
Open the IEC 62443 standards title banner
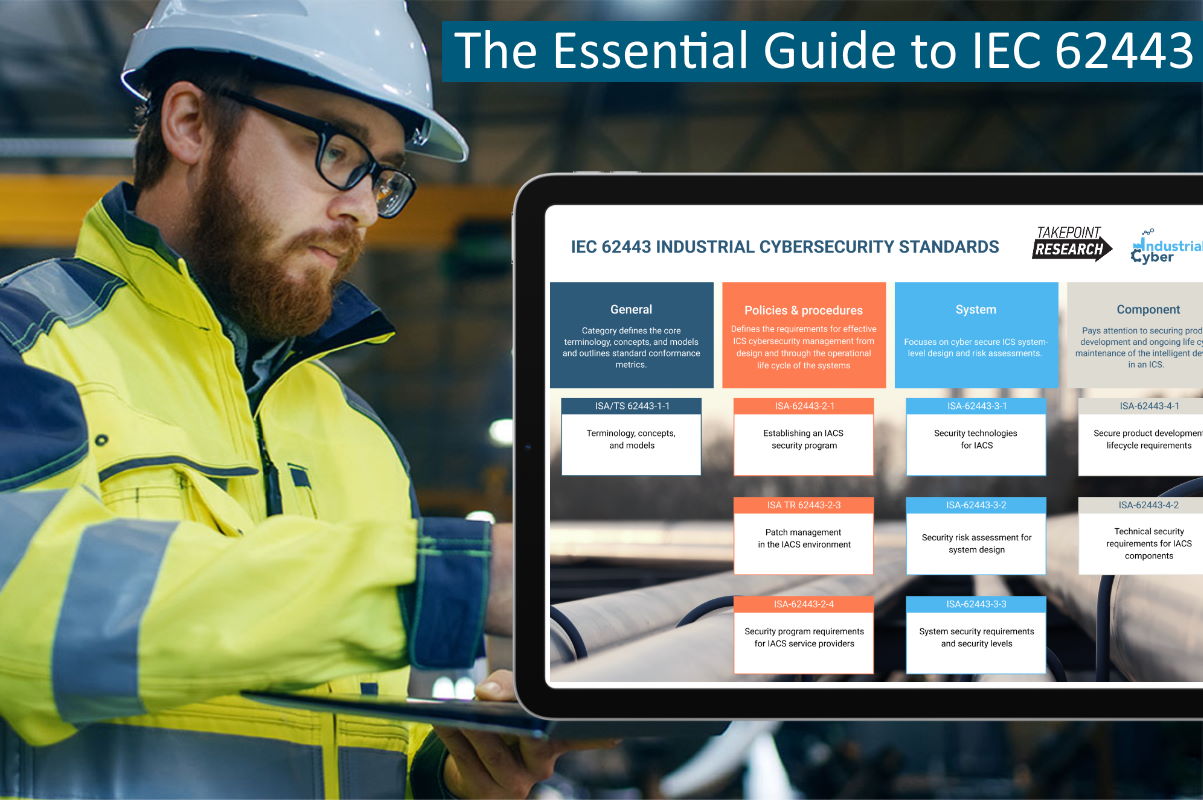[785, 246]
